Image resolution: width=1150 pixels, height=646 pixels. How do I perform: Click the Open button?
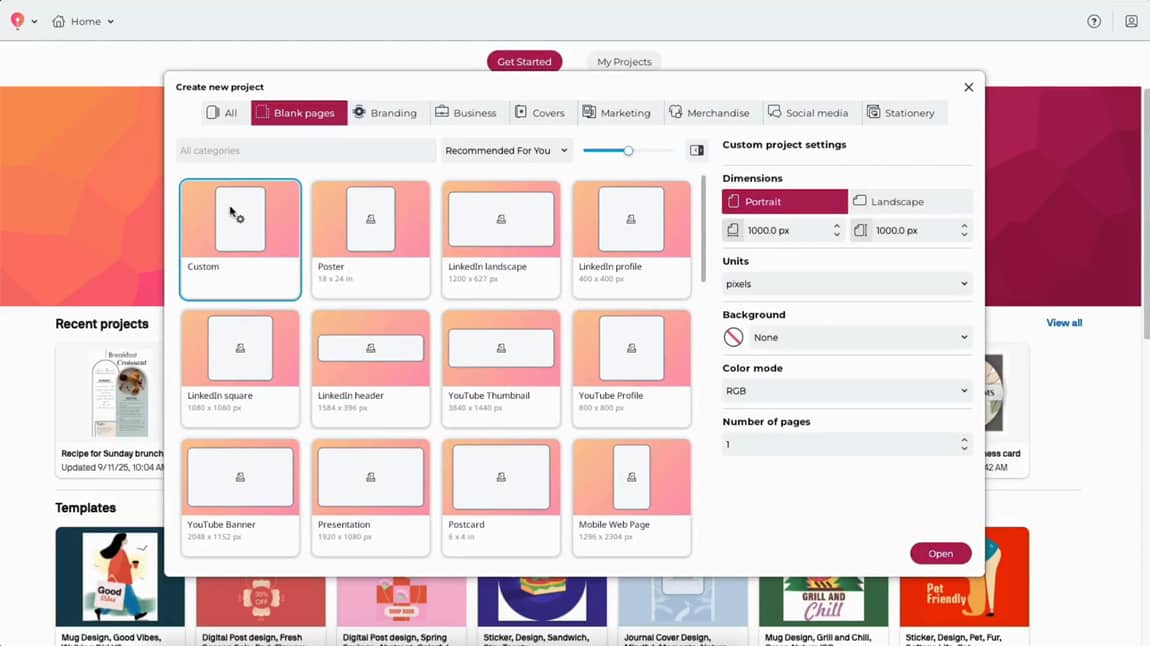click(x=940, y=554)
